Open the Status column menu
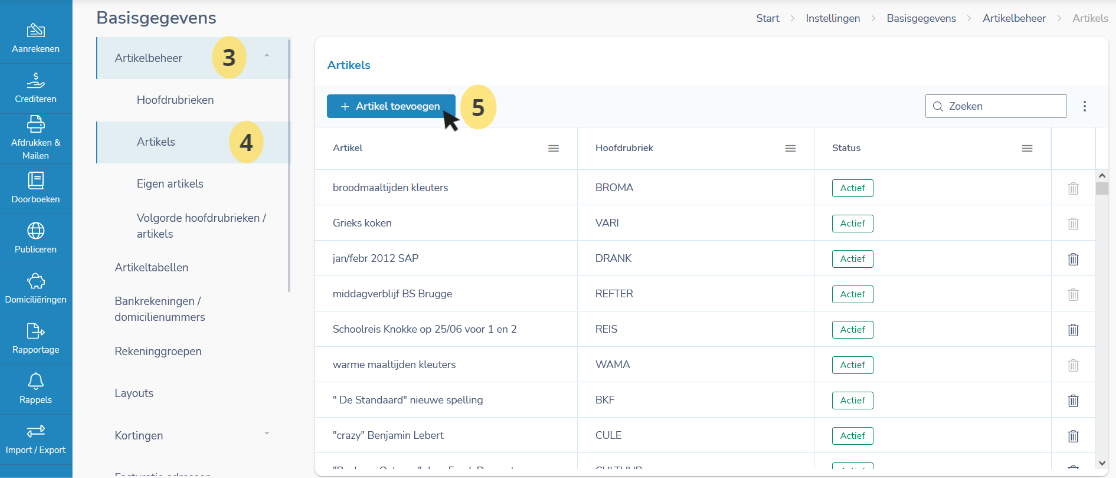Screen dimensions: 1116x478 [x=1027, y=148]
